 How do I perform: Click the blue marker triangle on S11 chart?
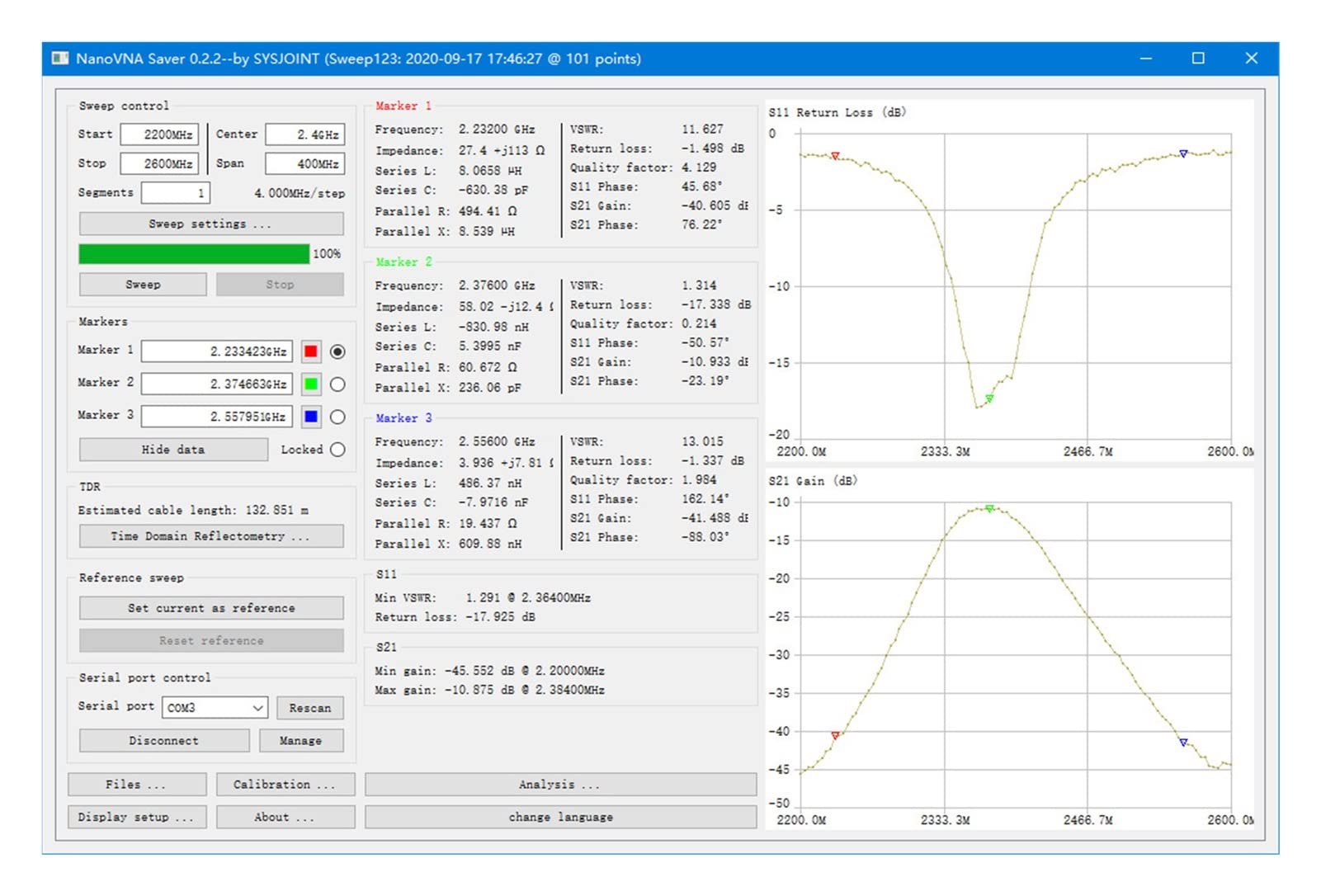coord(1183,153)
